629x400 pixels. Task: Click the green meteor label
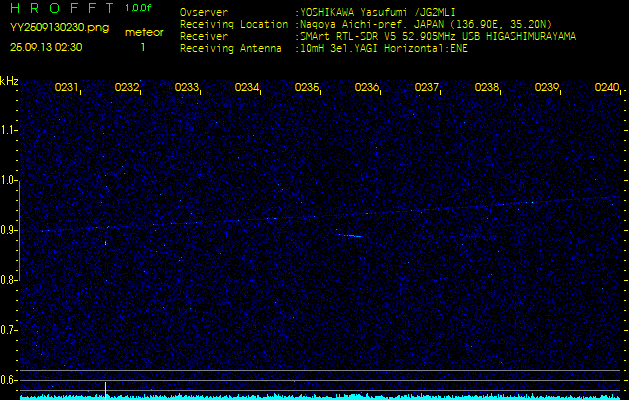(144, 32)
